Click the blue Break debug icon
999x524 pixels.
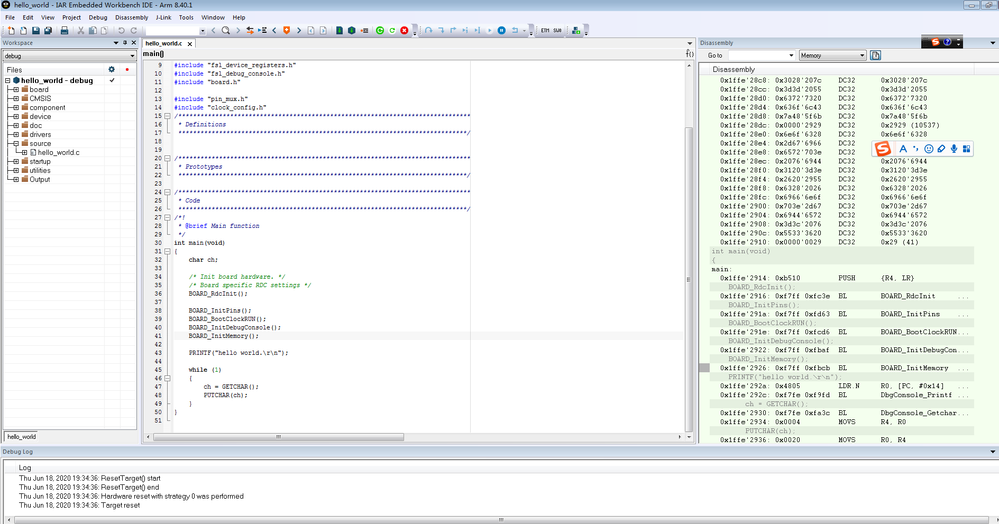(502, 31)
